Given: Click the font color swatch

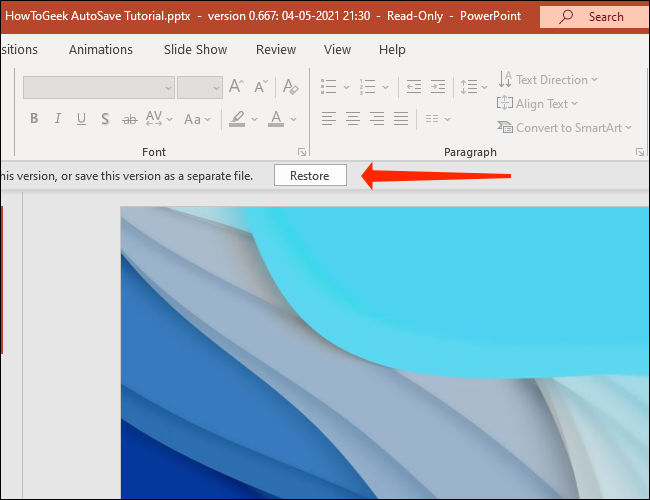Looking at the screenshot, I should click(277, 119).
